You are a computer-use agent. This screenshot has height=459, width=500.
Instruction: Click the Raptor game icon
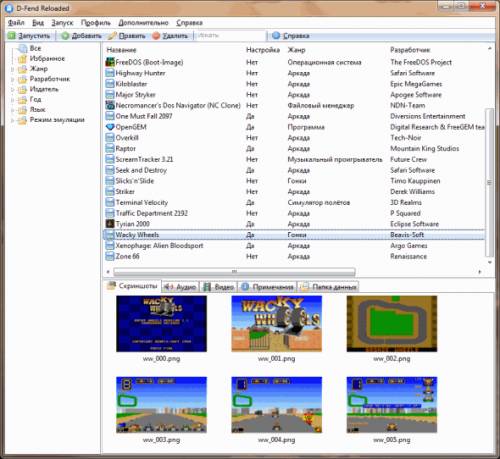pyautogui.click(x=110, y=148)
